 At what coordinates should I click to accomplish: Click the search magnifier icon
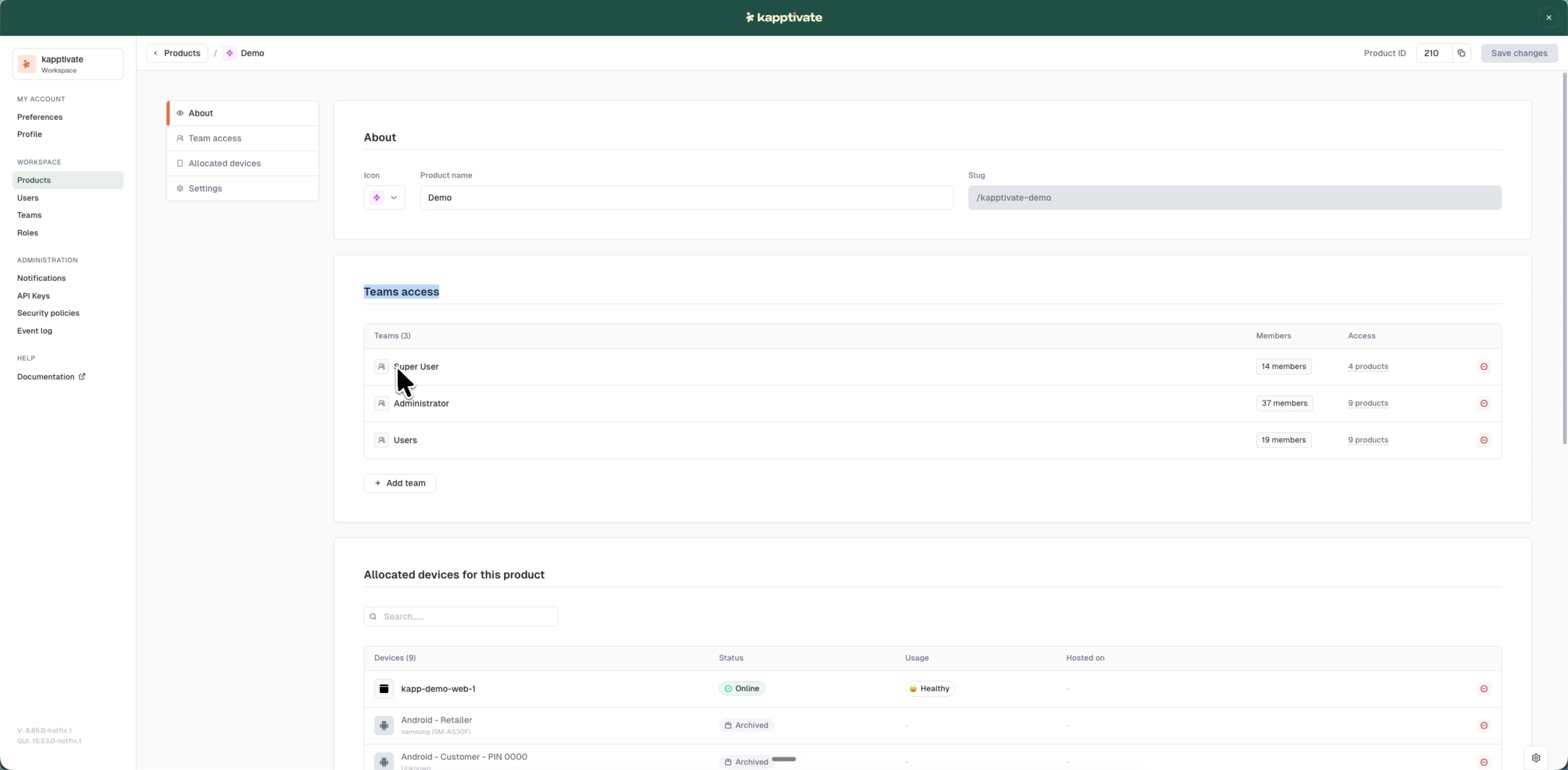pos(373,616)
